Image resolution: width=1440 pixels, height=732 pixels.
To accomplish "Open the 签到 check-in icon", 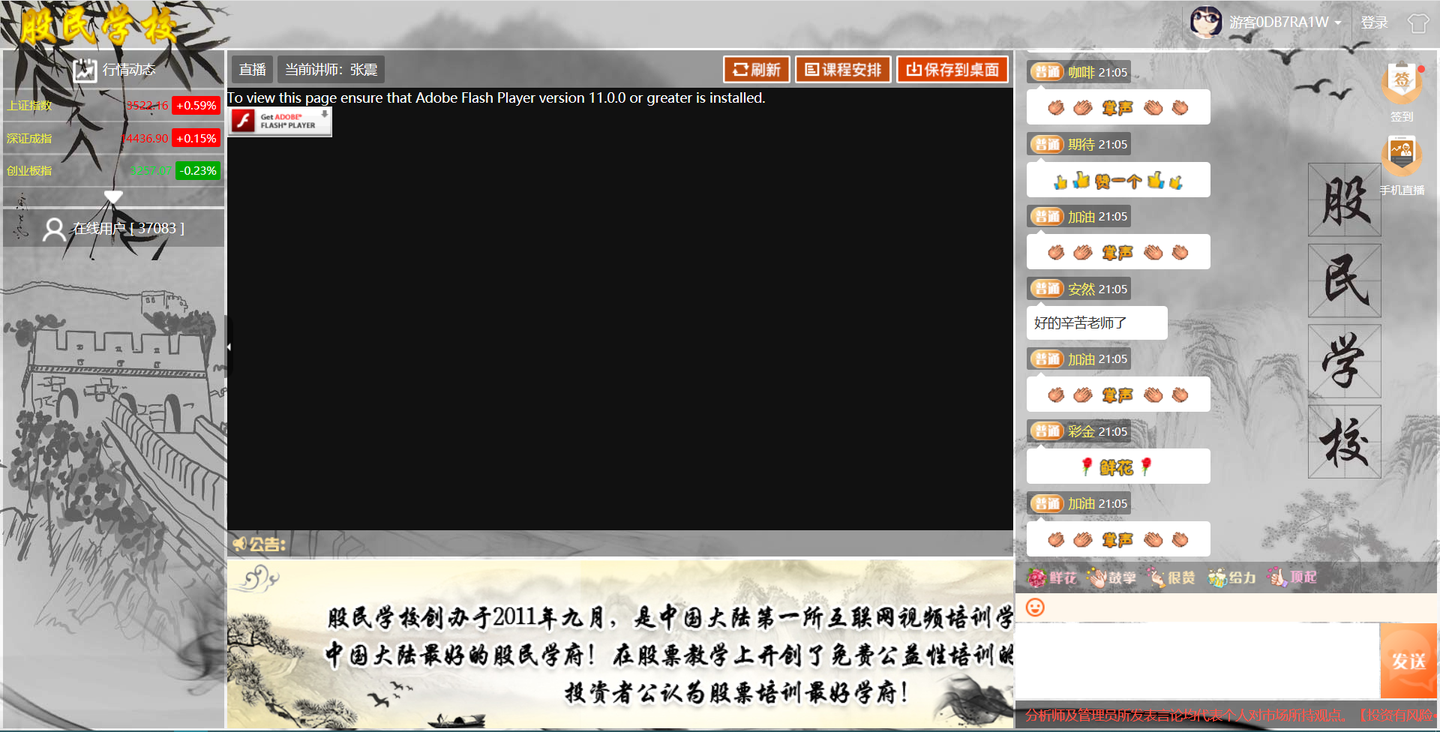I will [1402, 92].
